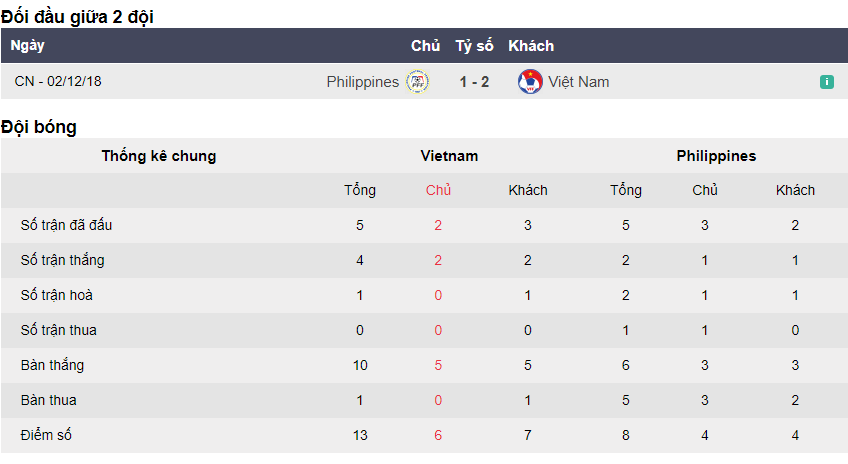Screen dimensions: 848x464
Task: Select the match date CN - 02/12/18
Action: [x=58, y=82]
